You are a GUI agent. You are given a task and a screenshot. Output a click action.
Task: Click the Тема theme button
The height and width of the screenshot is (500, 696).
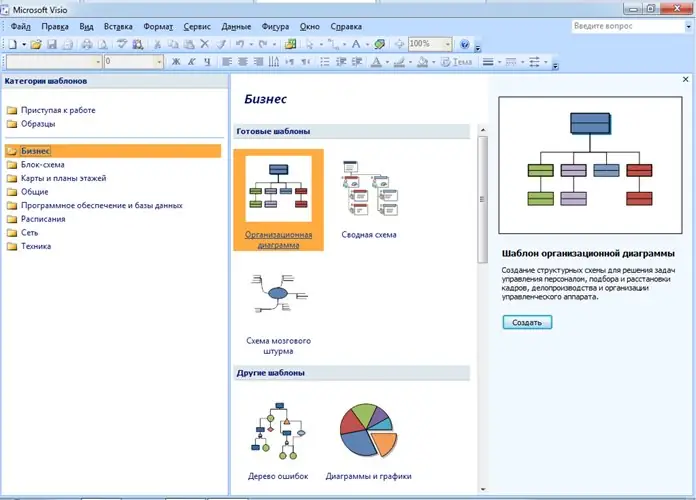coord(457,62)
